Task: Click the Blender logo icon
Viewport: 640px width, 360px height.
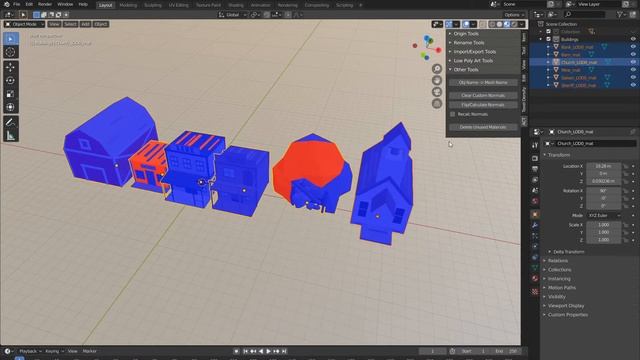Action: (x=6, y=4)
